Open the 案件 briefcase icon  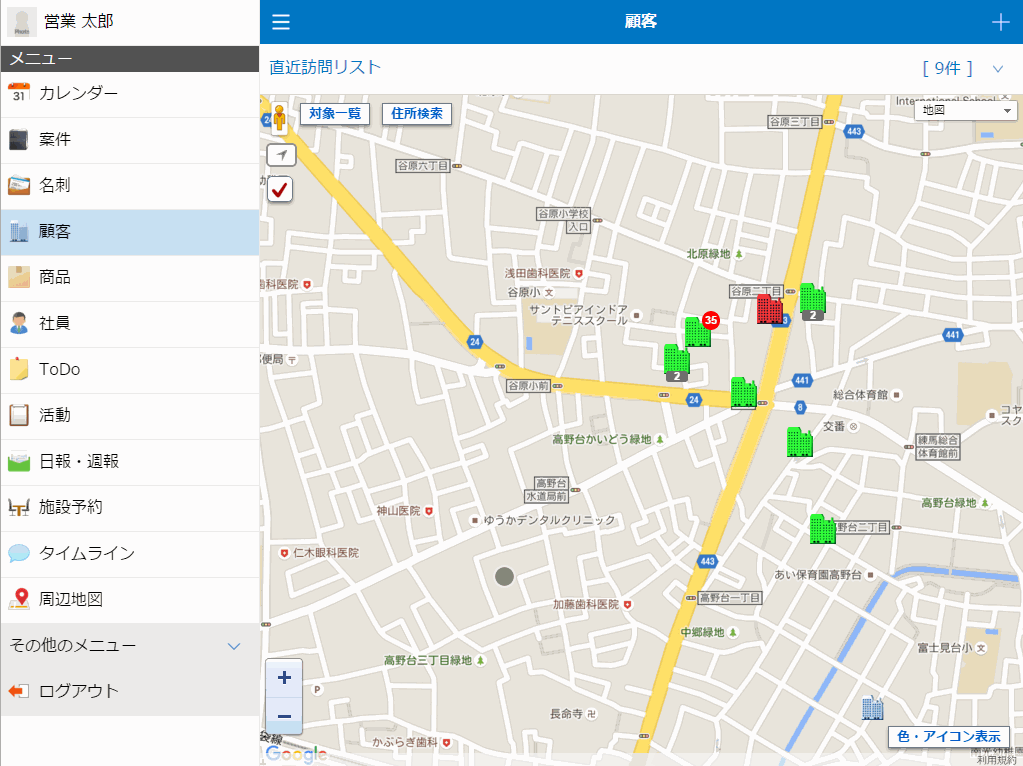[x=19, y=140]
